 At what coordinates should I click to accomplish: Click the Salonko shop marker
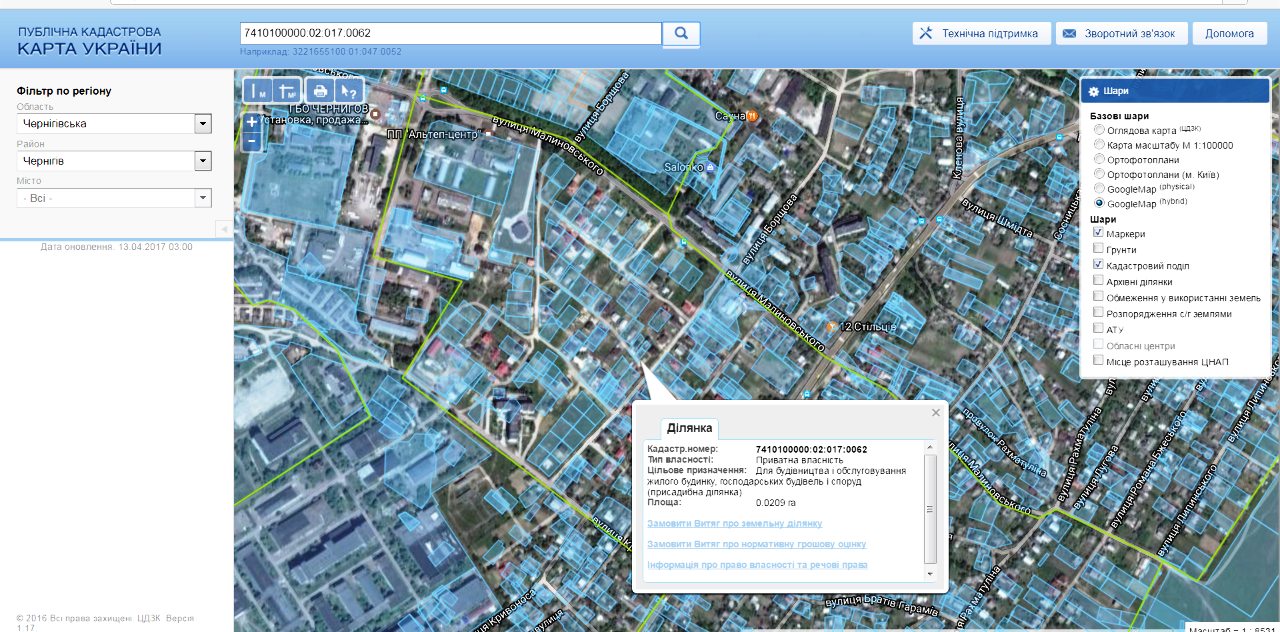point(710,167)
